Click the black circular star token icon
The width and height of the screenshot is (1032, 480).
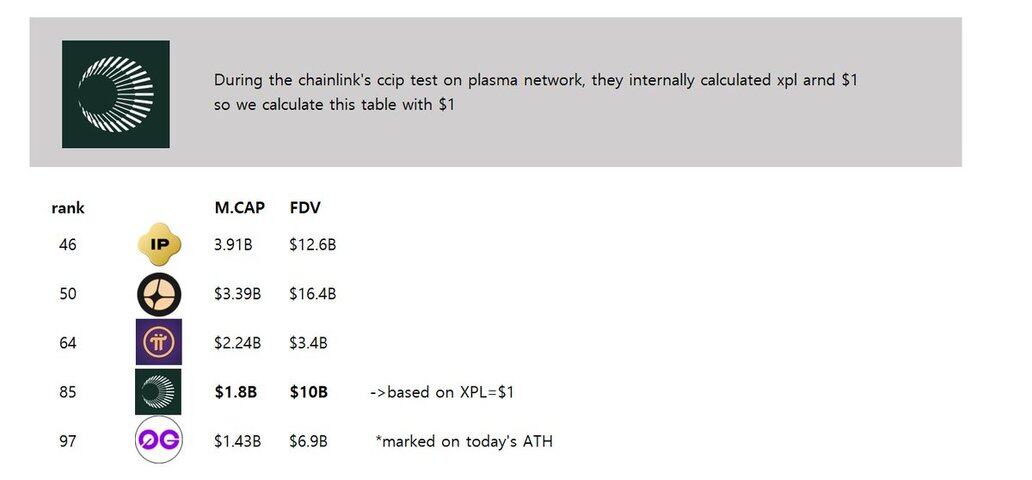point(159,294)
